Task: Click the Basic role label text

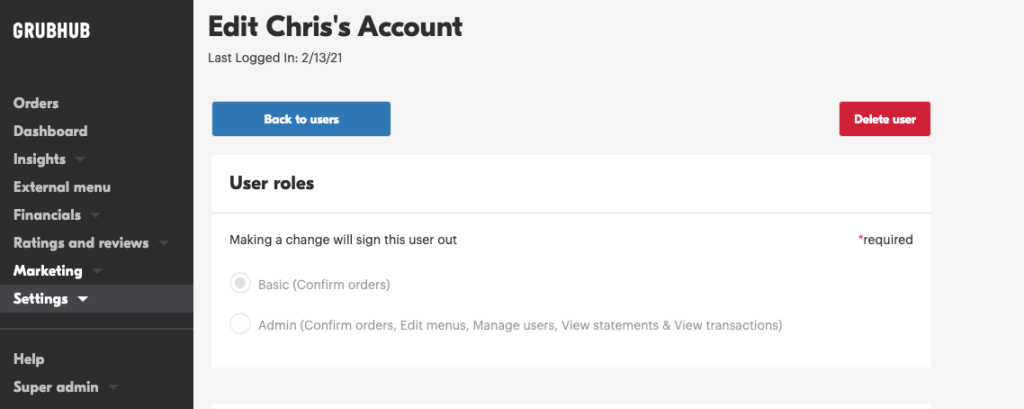Action: pos(324,285)
